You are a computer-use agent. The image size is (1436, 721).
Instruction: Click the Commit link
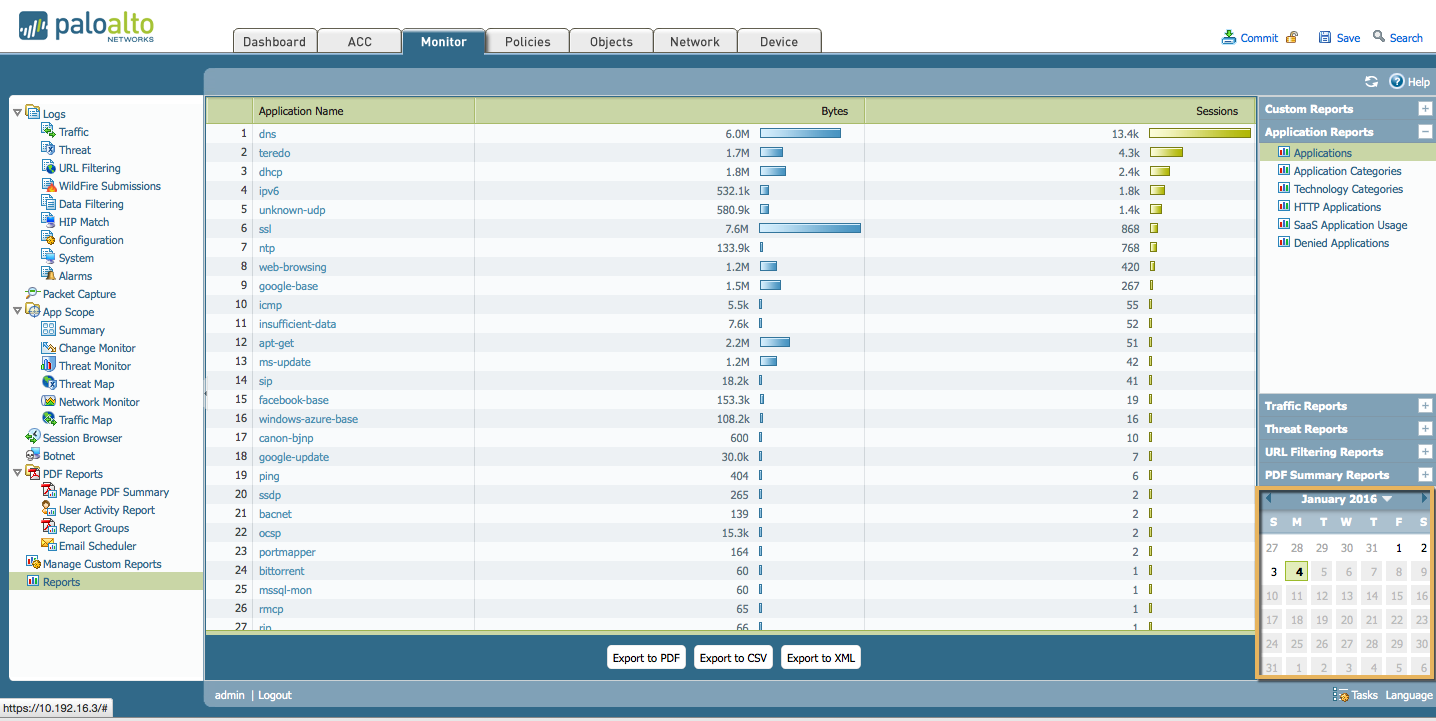pyautogui.click(x=1259, y=37)
